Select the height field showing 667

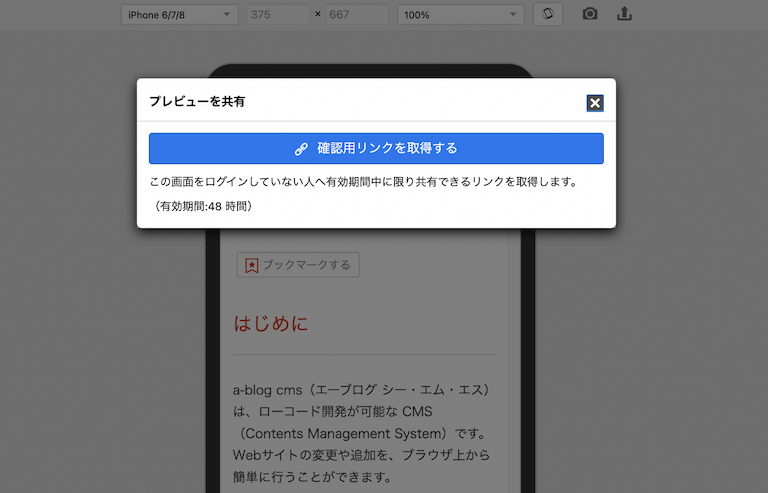[357, 15]
